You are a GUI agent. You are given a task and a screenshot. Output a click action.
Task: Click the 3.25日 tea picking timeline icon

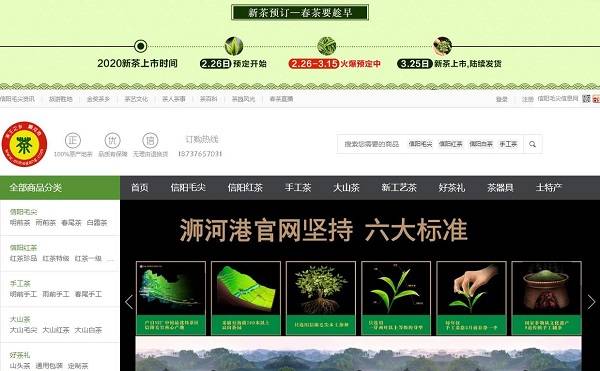442,46
